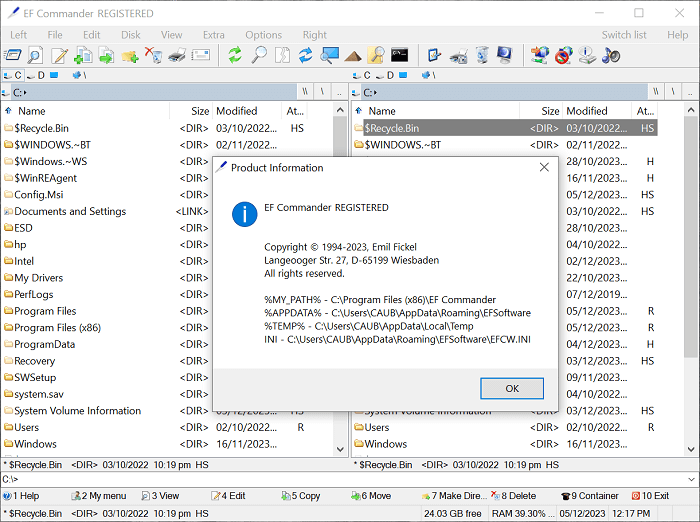Click the green Refresh arrows icon
The width and height of the screenshot is (700, 522).
(x=235, y=55)
